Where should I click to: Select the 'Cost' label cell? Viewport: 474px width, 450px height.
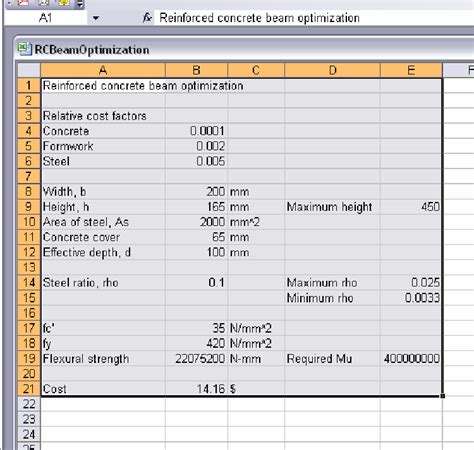103,389
